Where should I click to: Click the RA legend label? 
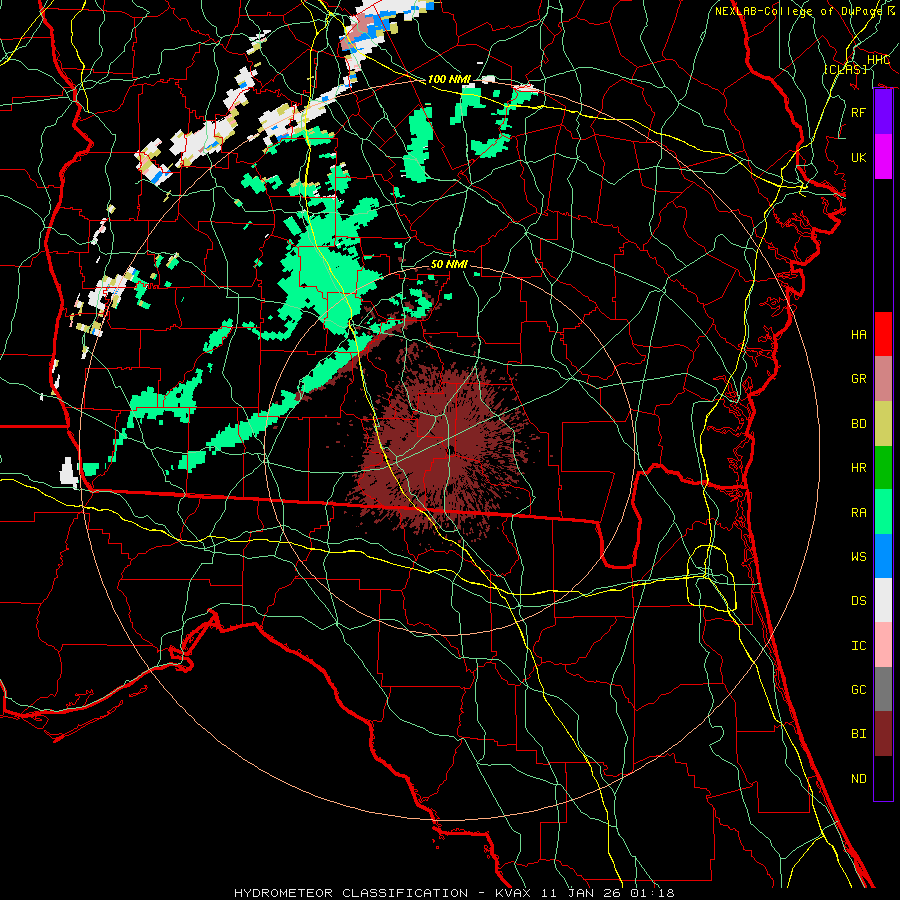click(859, 513)
